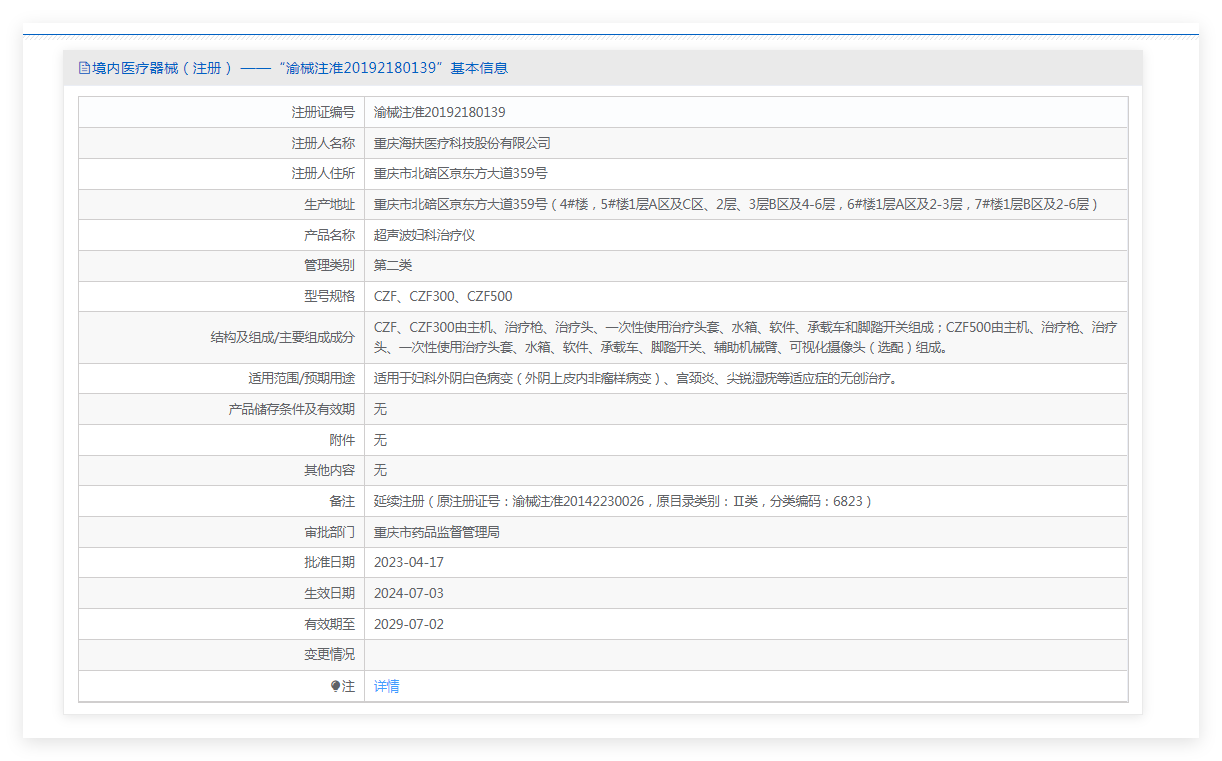This screenshot has height=761, width=1222.
Task: Click the effective date 2024-07-03
Action: tap(409, 593)
